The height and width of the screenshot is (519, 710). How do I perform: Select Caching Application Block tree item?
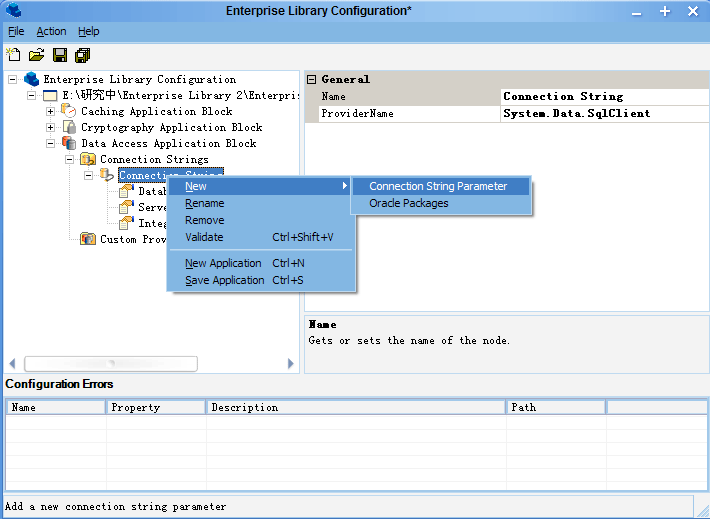point(157,111)
